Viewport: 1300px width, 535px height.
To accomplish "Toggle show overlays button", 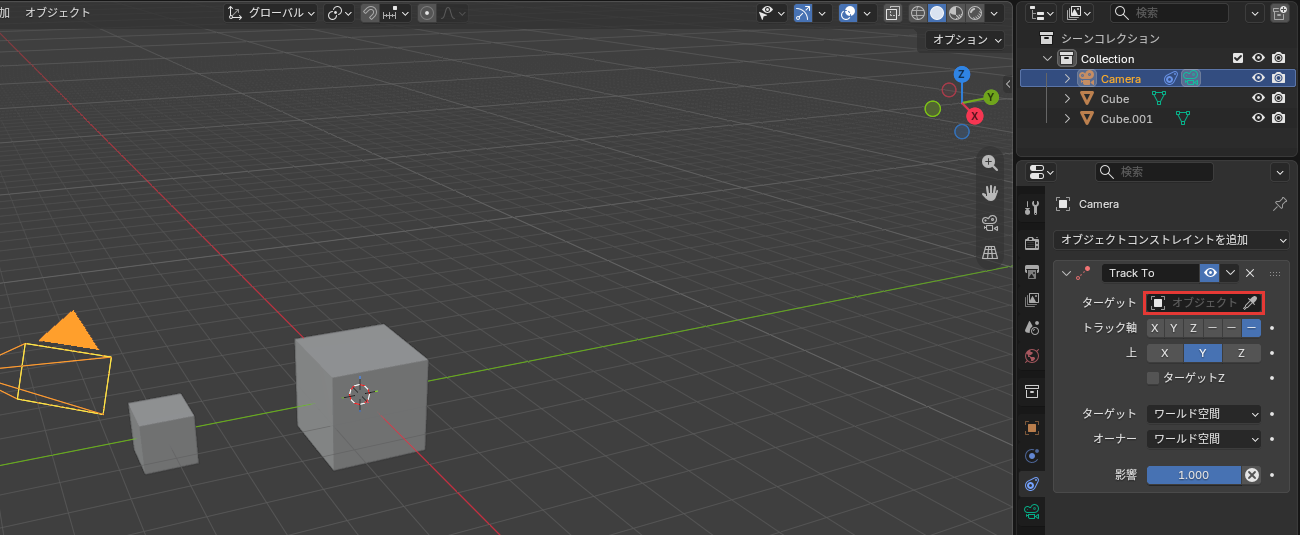I will coord(848,13).
